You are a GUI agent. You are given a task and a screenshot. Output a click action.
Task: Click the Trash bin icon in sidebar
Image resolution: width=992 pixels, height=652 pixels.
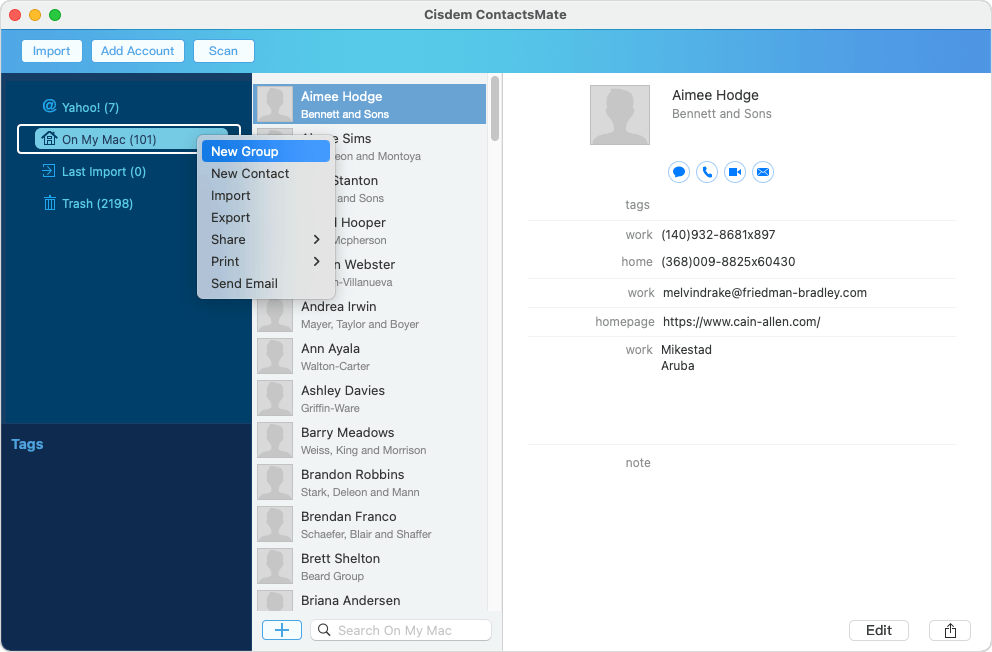tap(49, 203)
